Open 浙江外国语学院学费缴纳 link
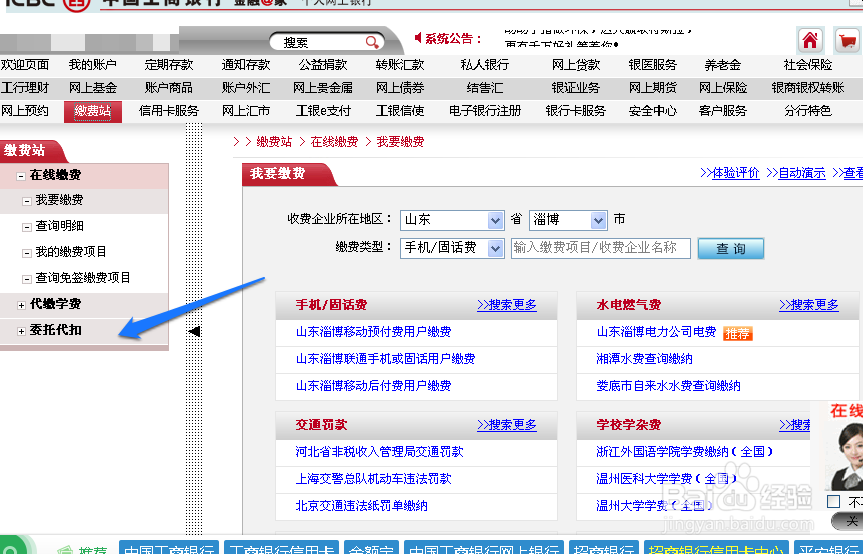This screenshot has height=554, width=863. (x=684, y=452)
